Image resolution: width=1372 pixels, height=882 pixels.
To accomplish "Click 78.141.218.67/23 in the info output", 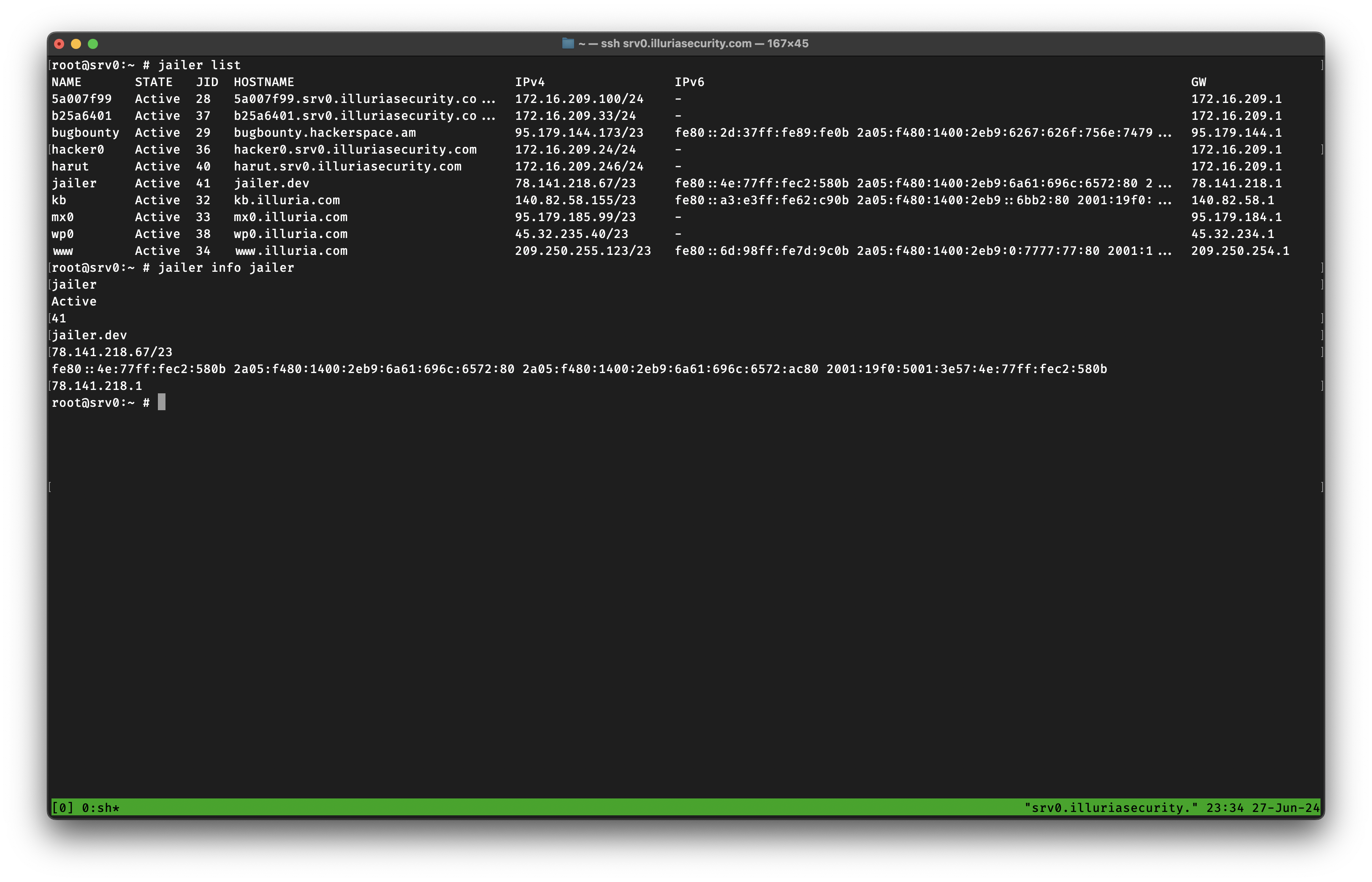I will coord(112,352).
